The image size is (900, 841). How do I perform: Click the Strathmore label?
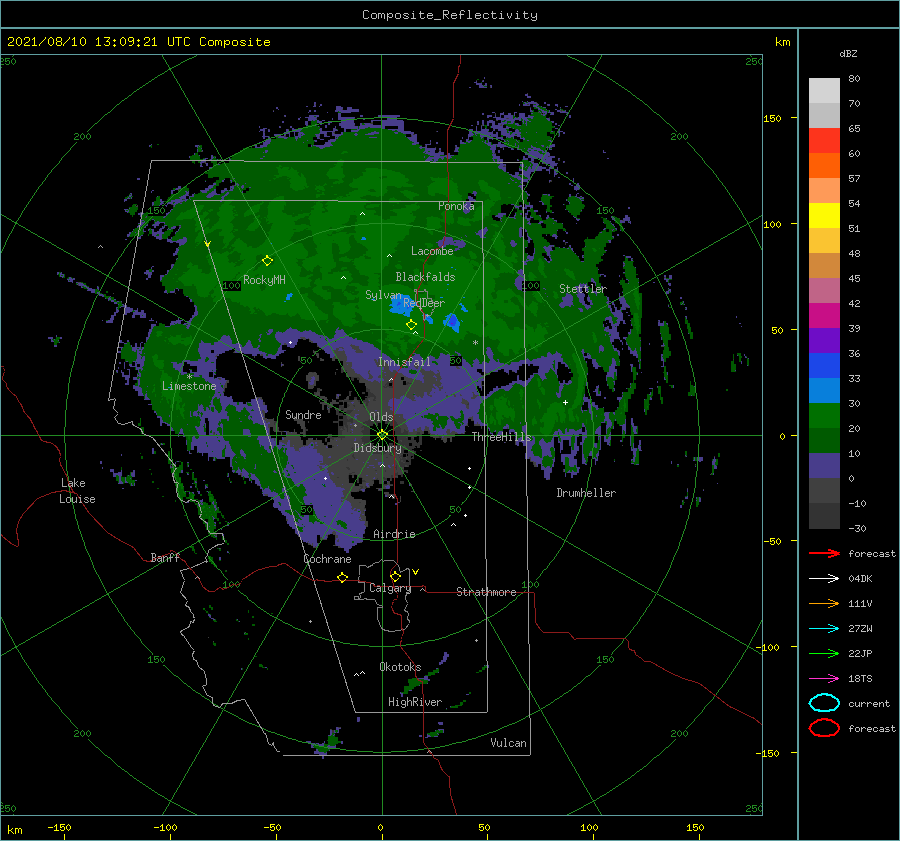[486, 592]
